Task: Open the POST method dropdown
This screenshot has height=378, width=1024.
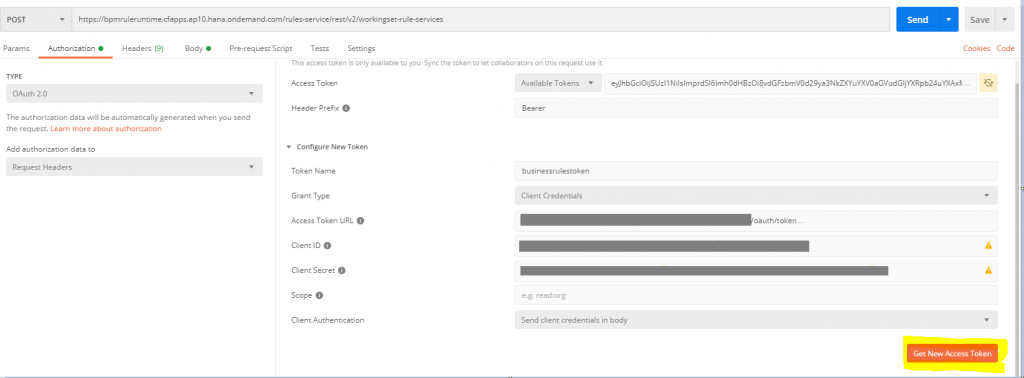Action: 35,20
